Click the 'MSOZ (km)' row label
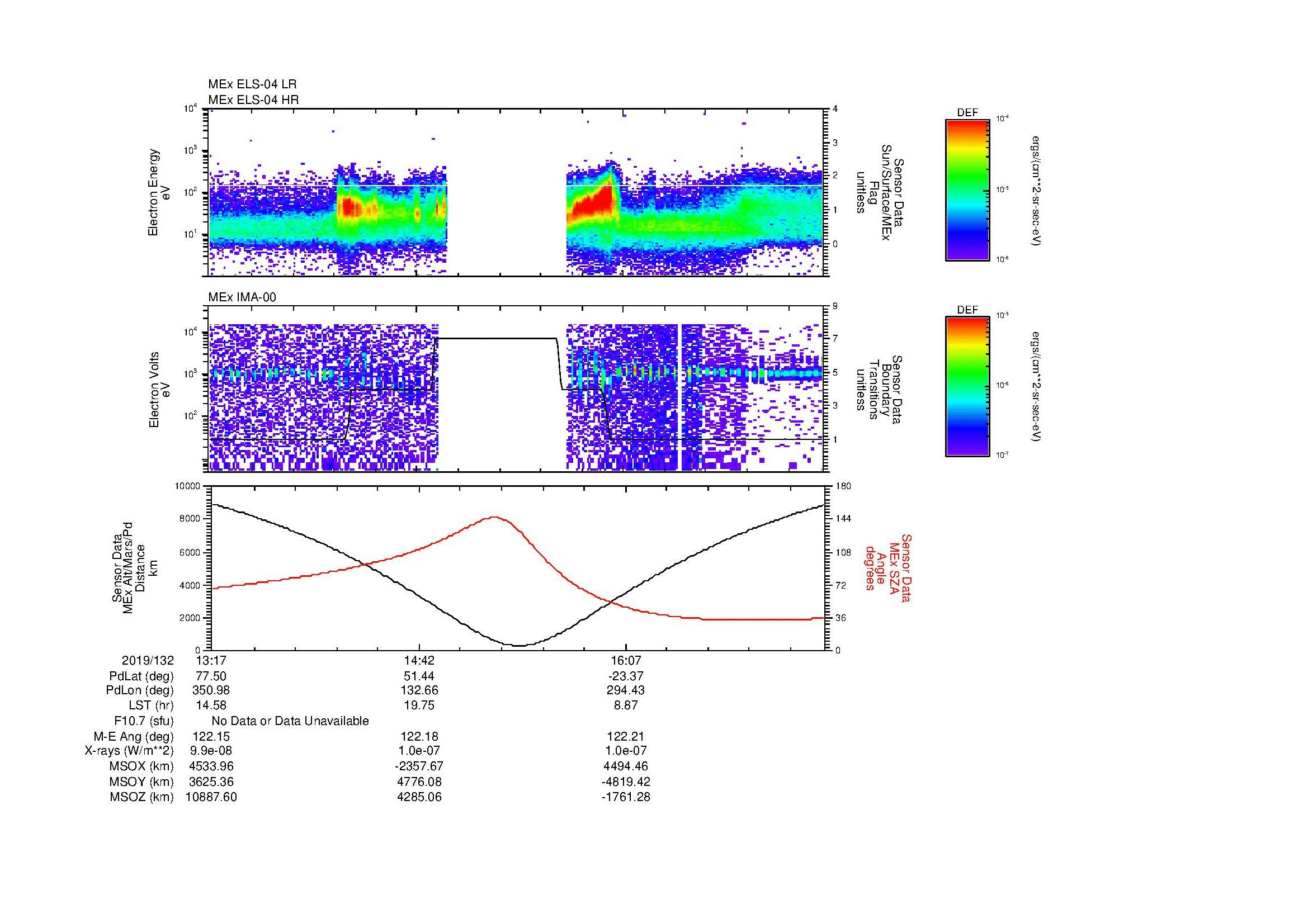 tap(141, 797)
